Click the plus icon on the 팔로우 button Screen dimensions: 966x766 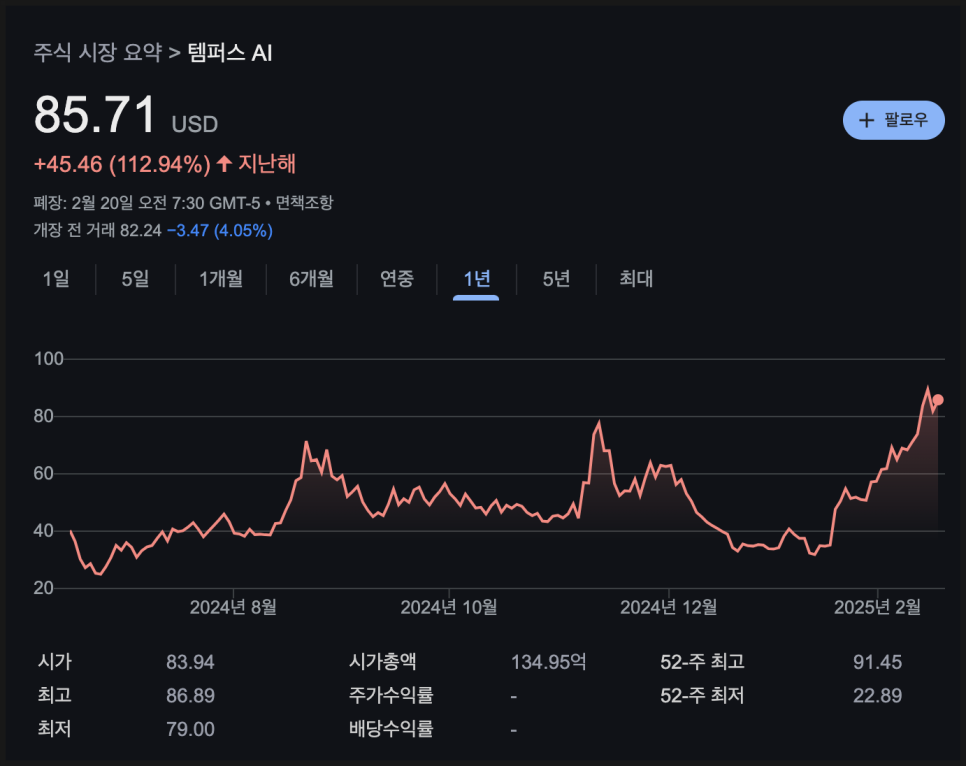(x=866, y=120)
